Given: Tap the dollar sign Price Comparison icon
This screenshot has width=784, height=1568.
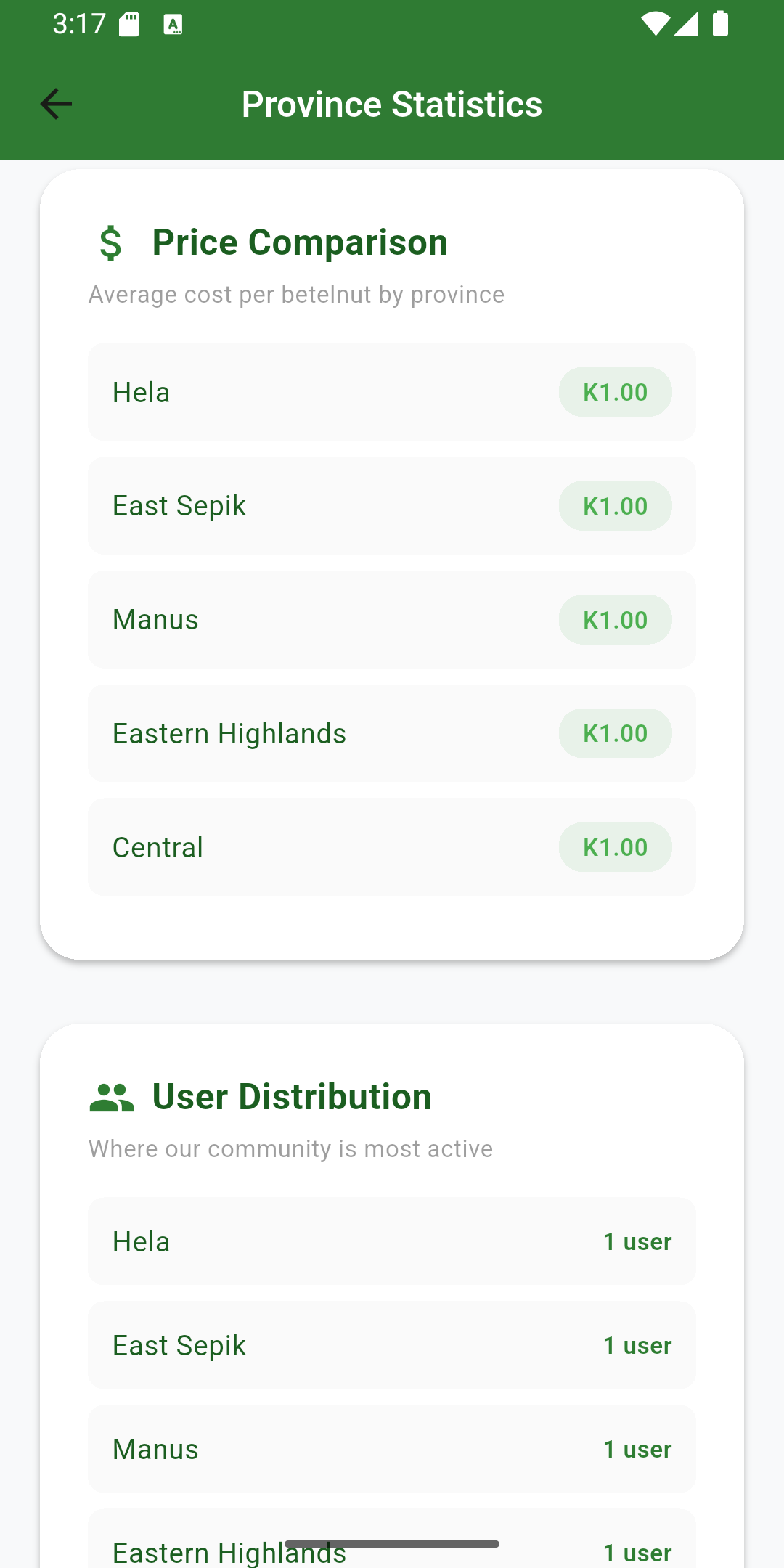Looking at the screenshot, I should pyautogui.click(x=110, y=243).
